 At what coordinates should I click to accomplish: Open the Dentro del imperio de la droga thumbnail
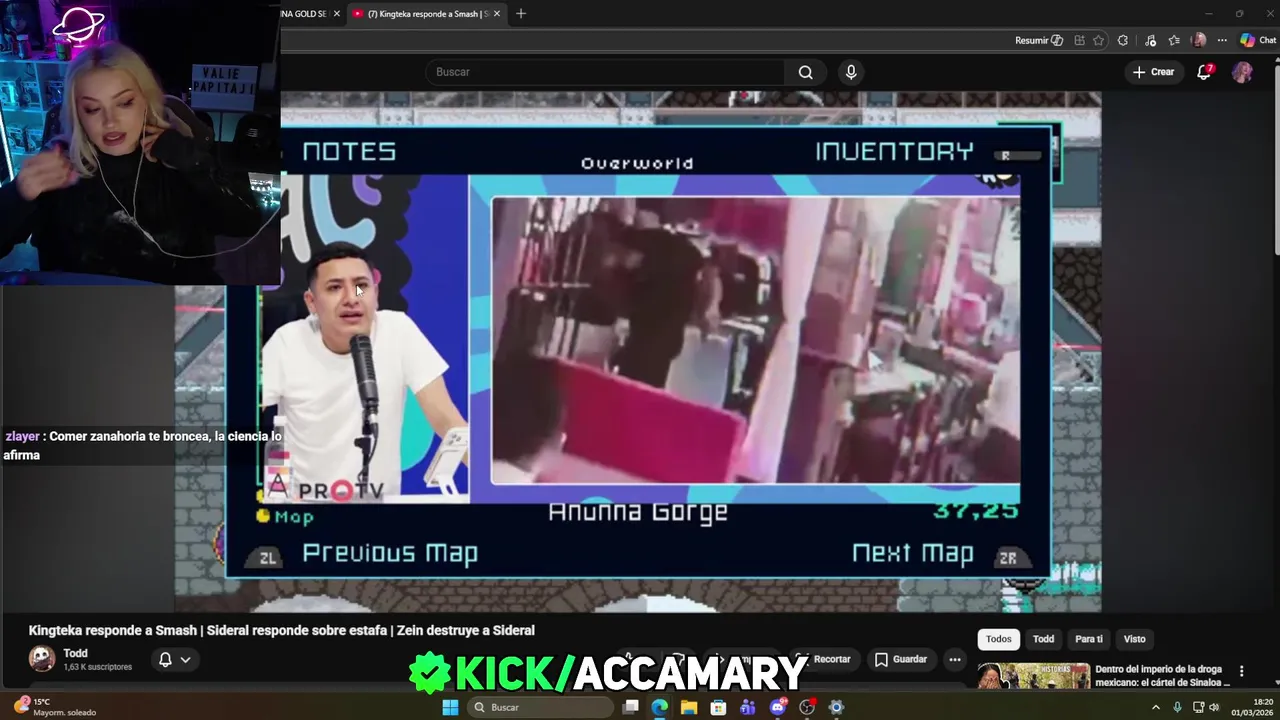(x=1033, y=676)
